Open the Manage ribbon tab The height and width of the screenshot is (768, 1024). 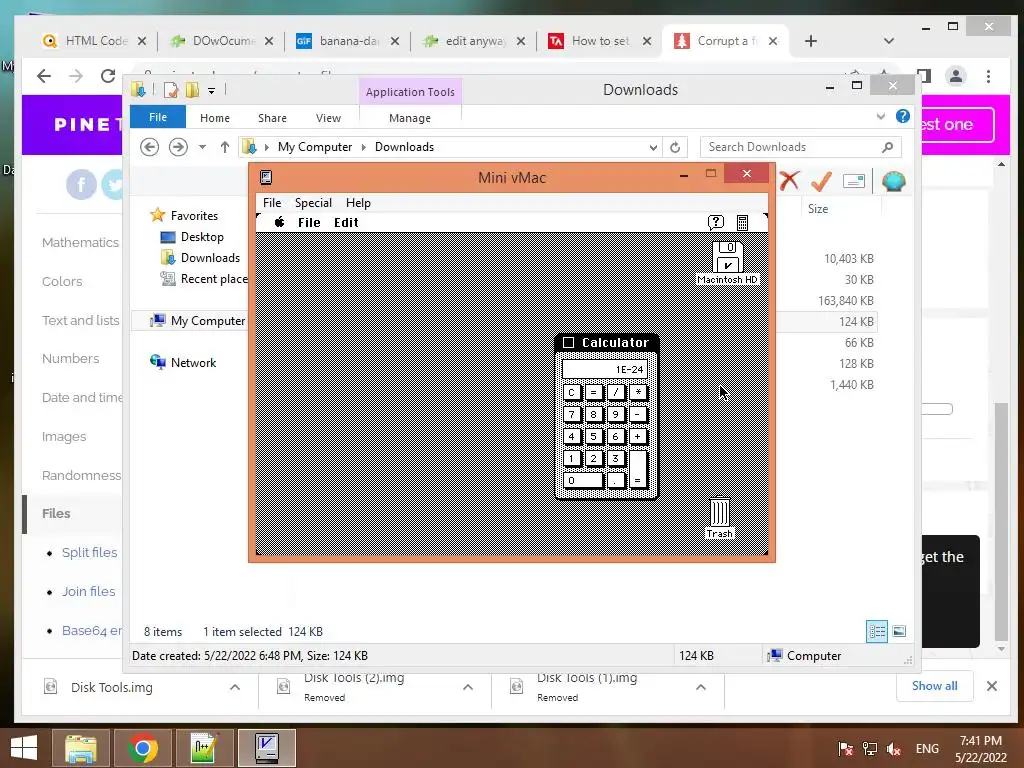[x=410, y=118]
